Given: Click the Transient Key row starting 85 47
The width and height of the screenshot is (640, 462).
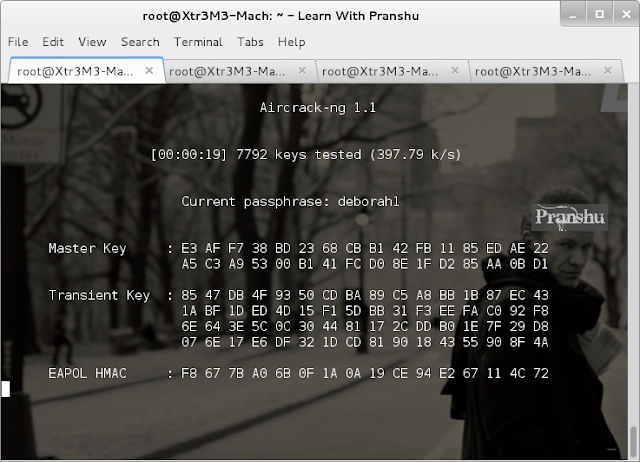Looking at the screenshot, I should (365, 295).
